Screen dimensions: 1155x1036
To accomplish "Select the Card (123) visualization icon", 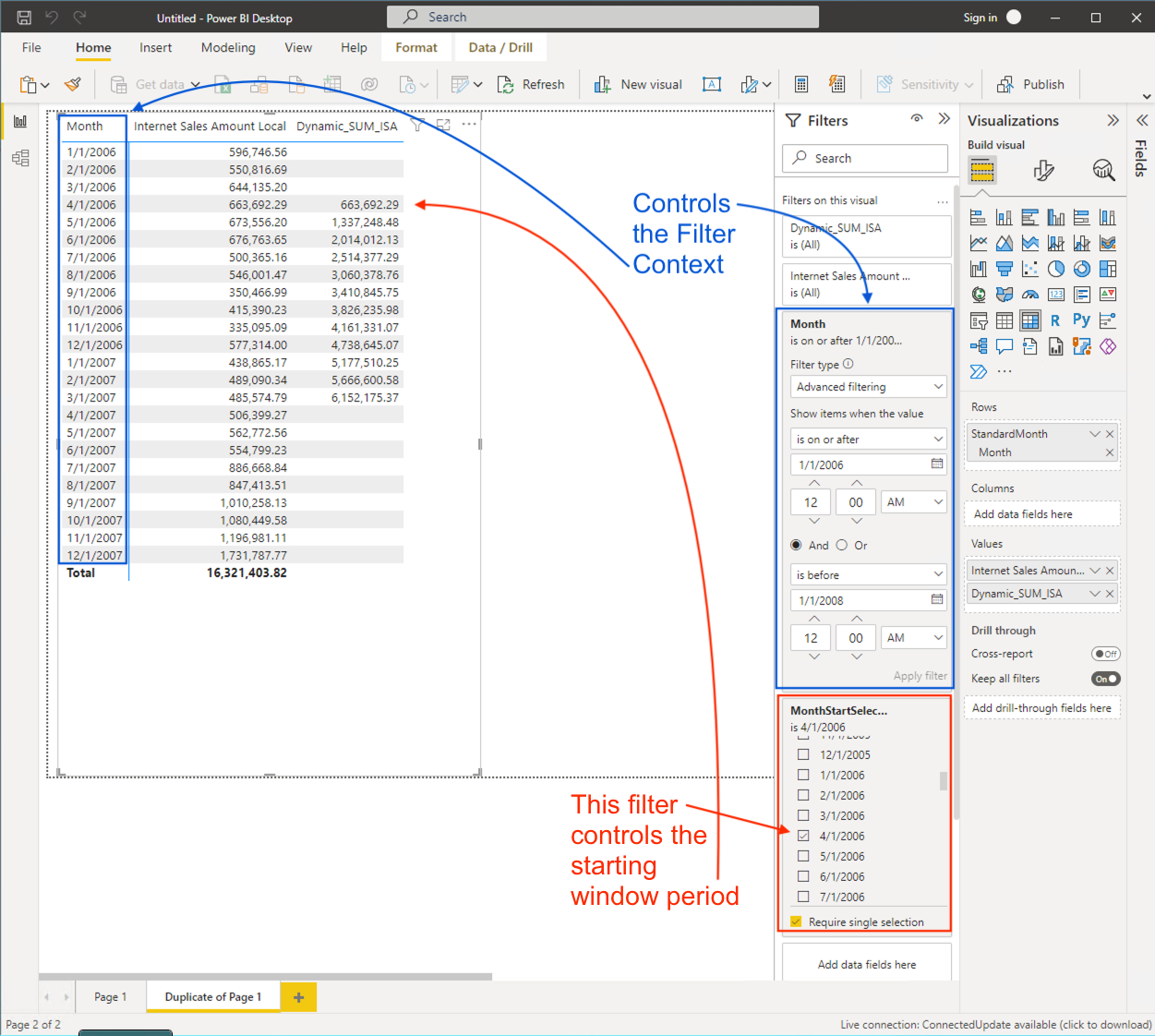I will pos(1056,295).
